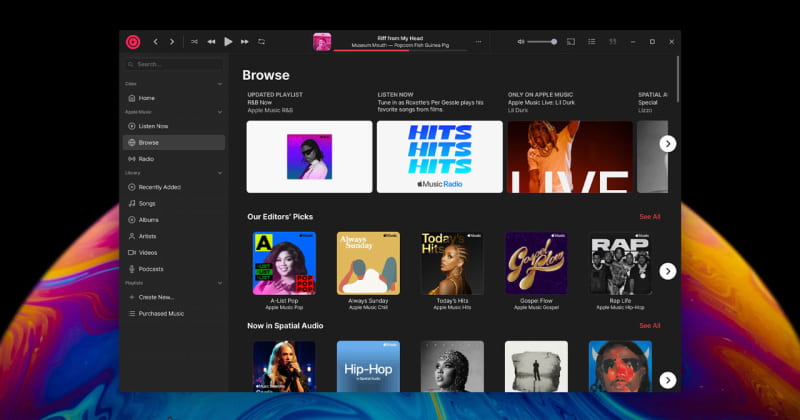Viewport: 800px width, 420px height.
Task: Collapse the Library sidebar section
Action: pyautogui.click(x=220, y=173)
